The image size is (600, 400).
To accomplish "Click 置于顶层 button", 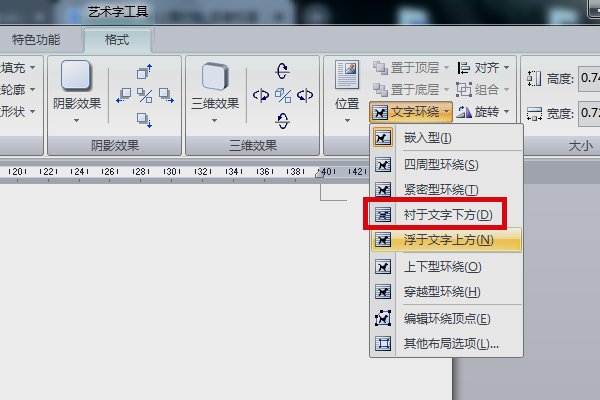I will (406, 68).
